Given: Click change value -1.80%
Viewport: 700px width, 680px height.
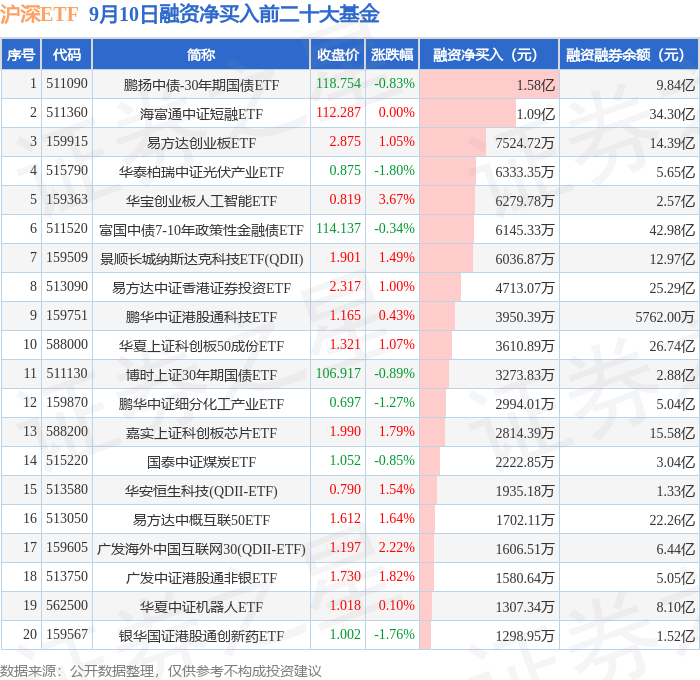Looking at the screenshot, I should pos(394,171).
